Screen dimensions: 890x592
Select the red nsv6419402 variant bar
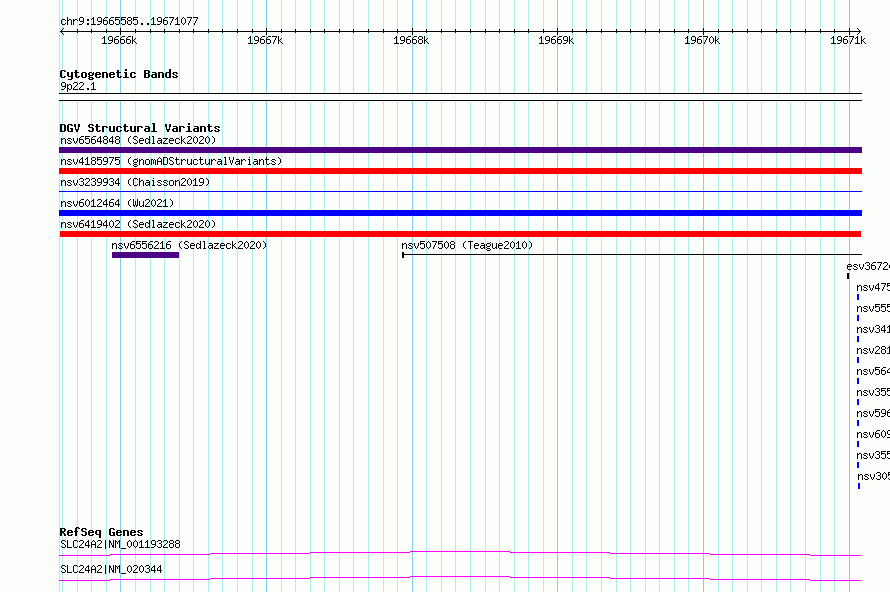[x=460, y=234]
